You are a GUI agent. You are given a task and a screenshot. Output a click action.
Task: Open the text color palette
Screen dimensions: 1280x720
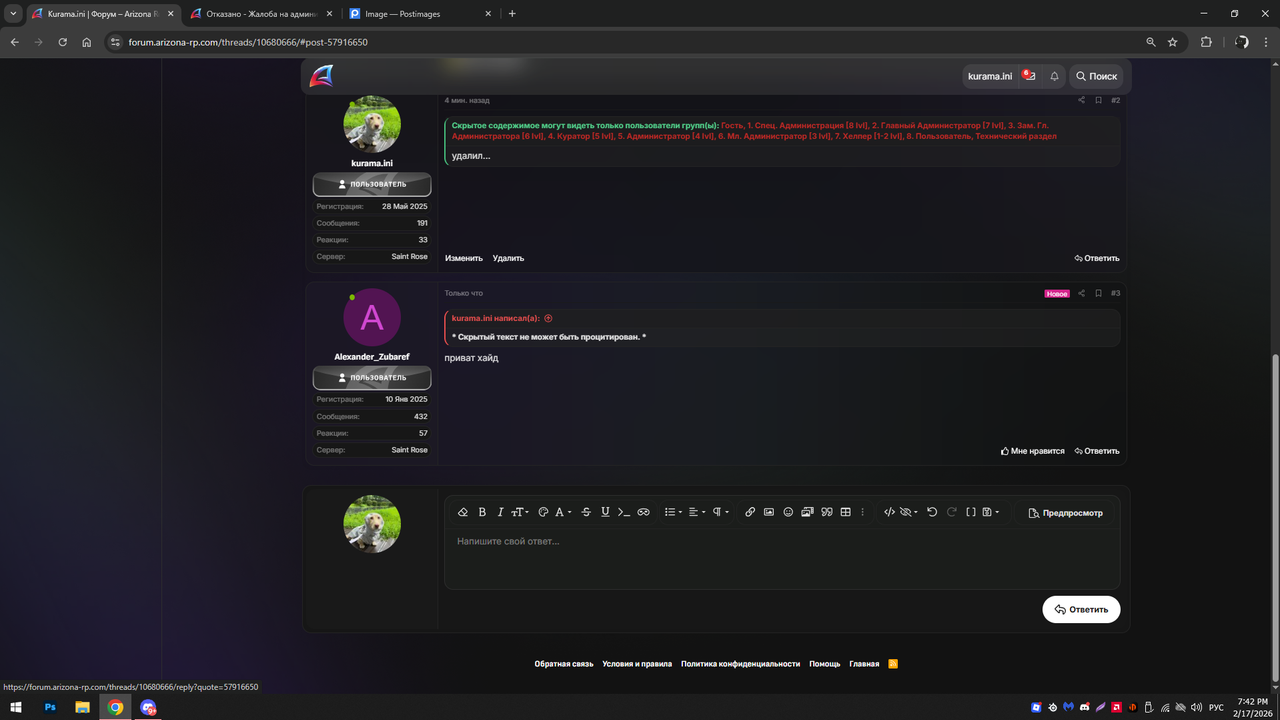click(543, 512)
